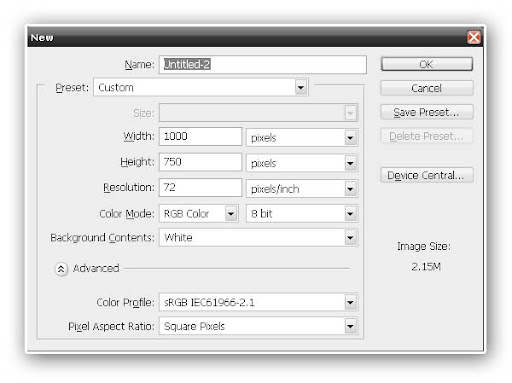The width and height of the screenshot is (512, 383).
Task: Open the pixels/inch resolution units dropdown
Action: (302, 189)
